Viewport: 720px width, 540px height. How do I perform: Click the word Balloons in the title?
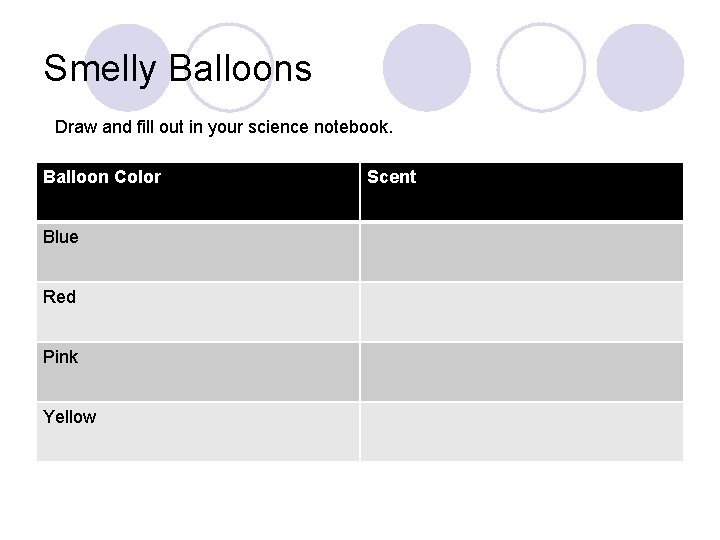pyautogui.click(x=241, y=69)
